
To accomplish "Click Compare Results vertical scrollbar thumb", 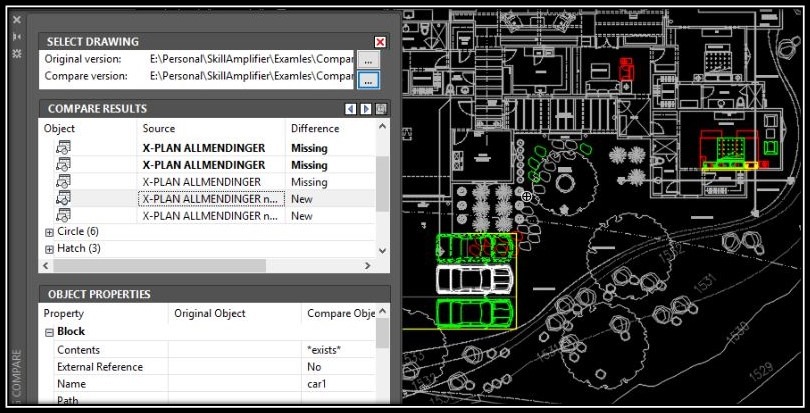I will click(382, 184).
